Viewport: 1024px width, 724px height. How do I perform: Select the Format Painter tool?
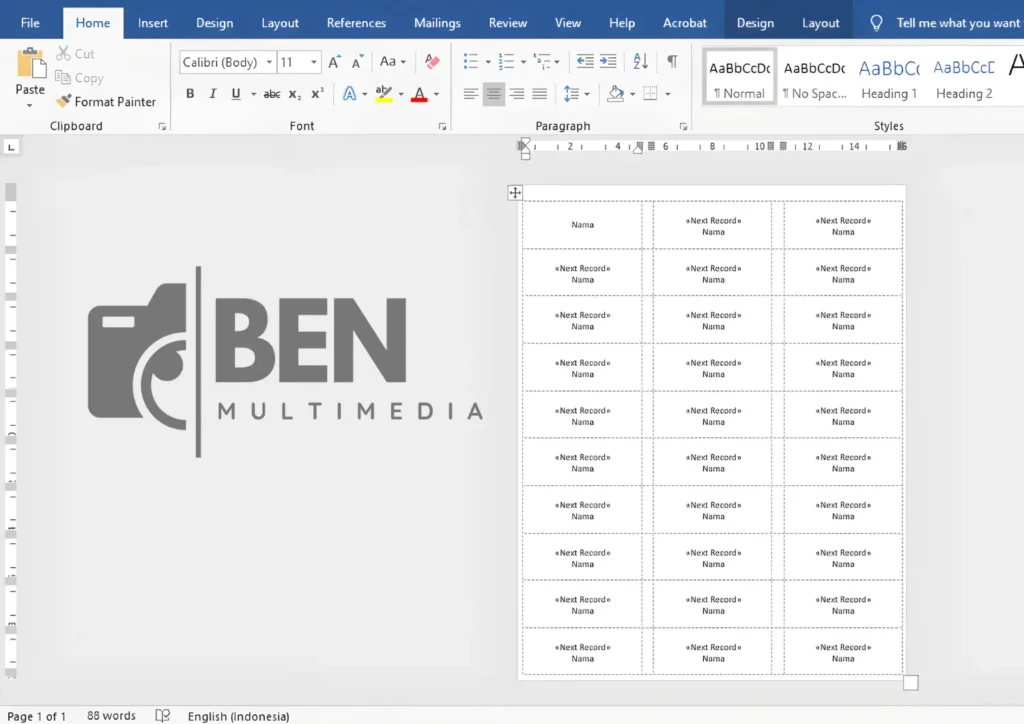(107, 101)
